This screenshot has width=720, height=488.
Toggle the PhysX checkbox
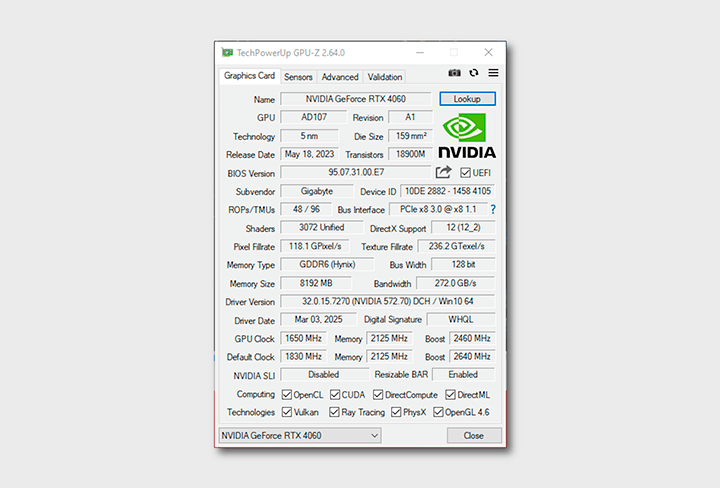(396, 412)
